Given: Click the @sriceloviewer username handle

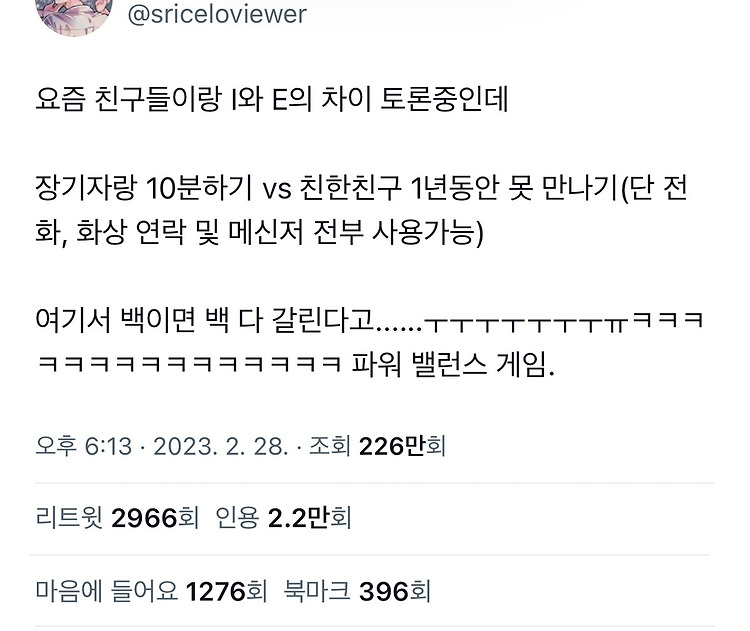Looking at the screenshot, I should [217, 14].
